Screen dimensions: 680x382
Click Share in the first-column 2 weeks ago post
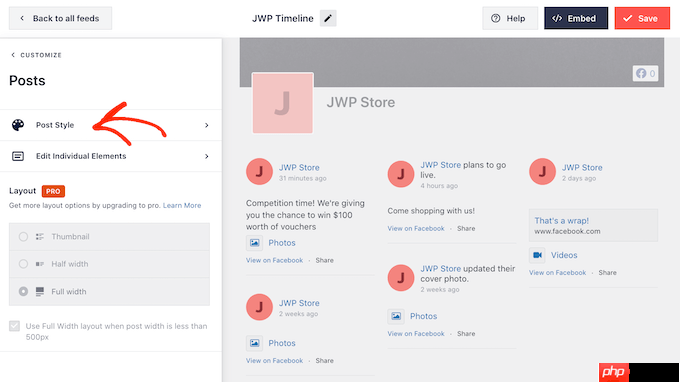pos(324,361)
